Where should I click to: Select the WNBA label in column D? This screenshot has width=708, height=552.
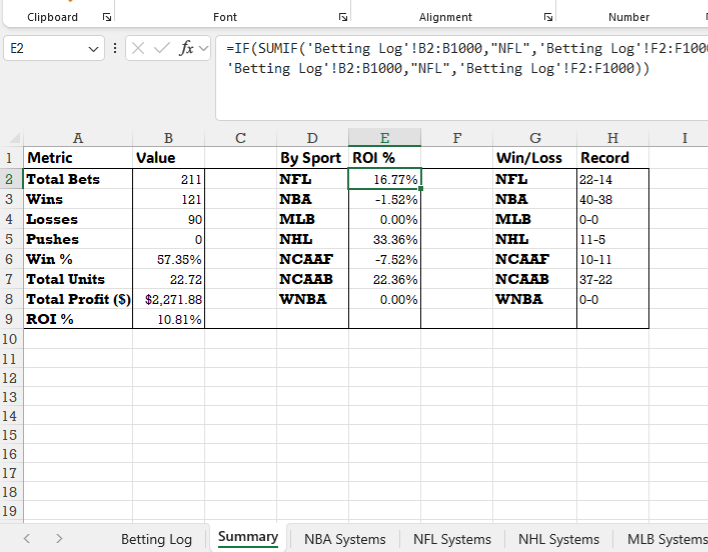(312, 299)
